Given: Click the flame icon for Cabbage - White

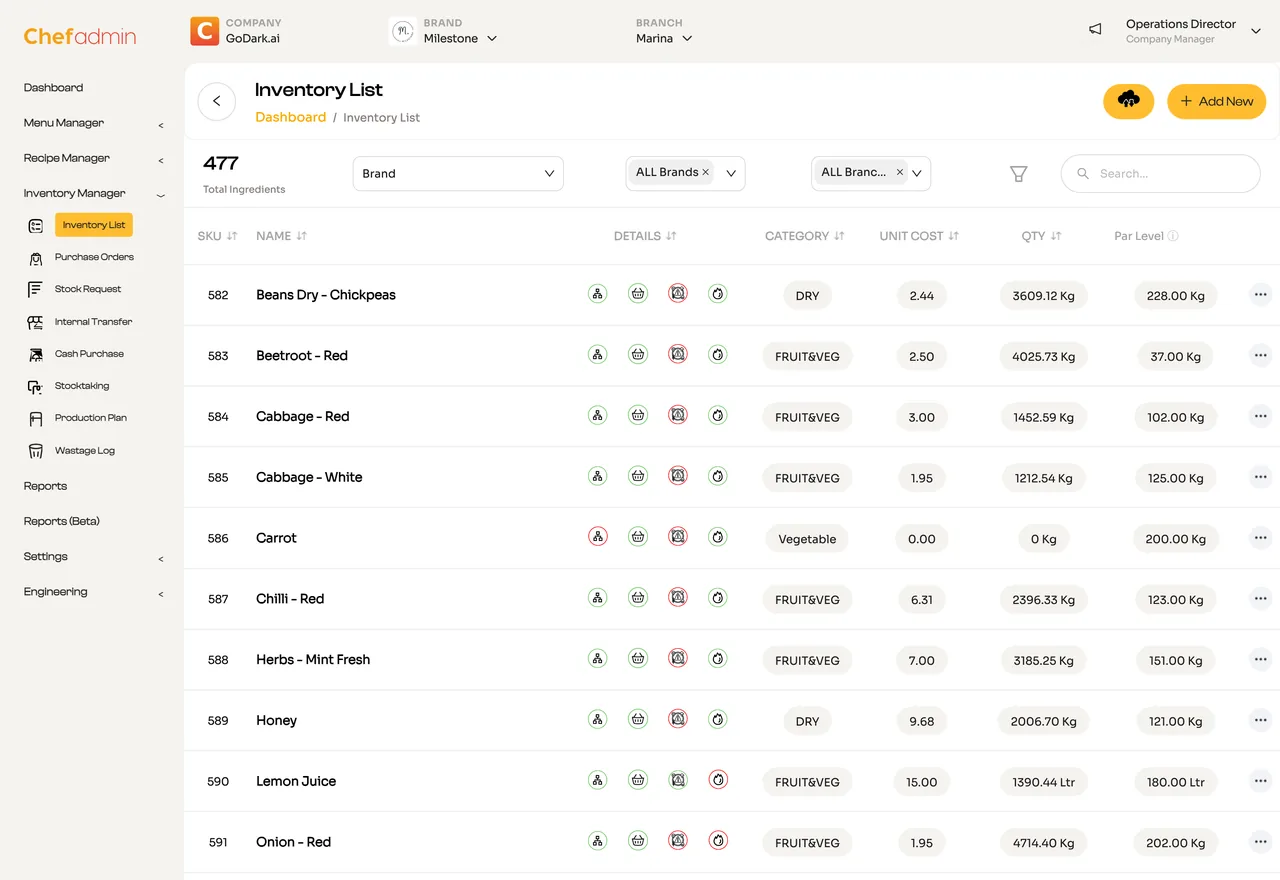Looking at the screenshot, I should (x=718, y=476).
